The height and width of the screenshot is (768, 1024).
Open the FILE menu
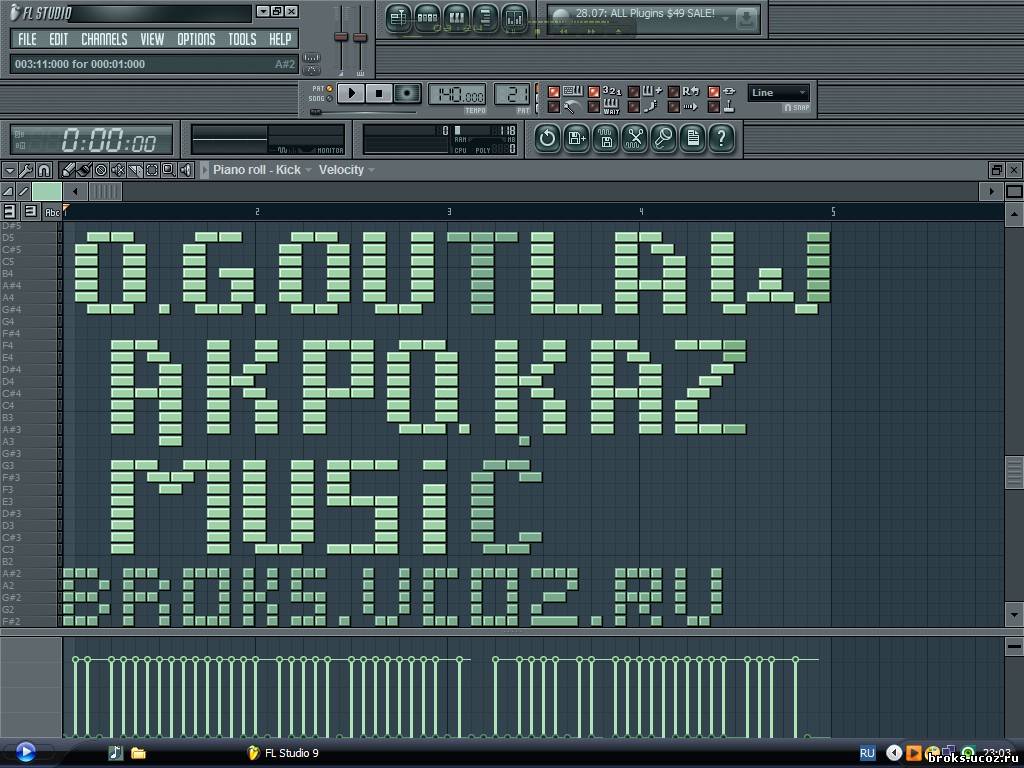27,40
